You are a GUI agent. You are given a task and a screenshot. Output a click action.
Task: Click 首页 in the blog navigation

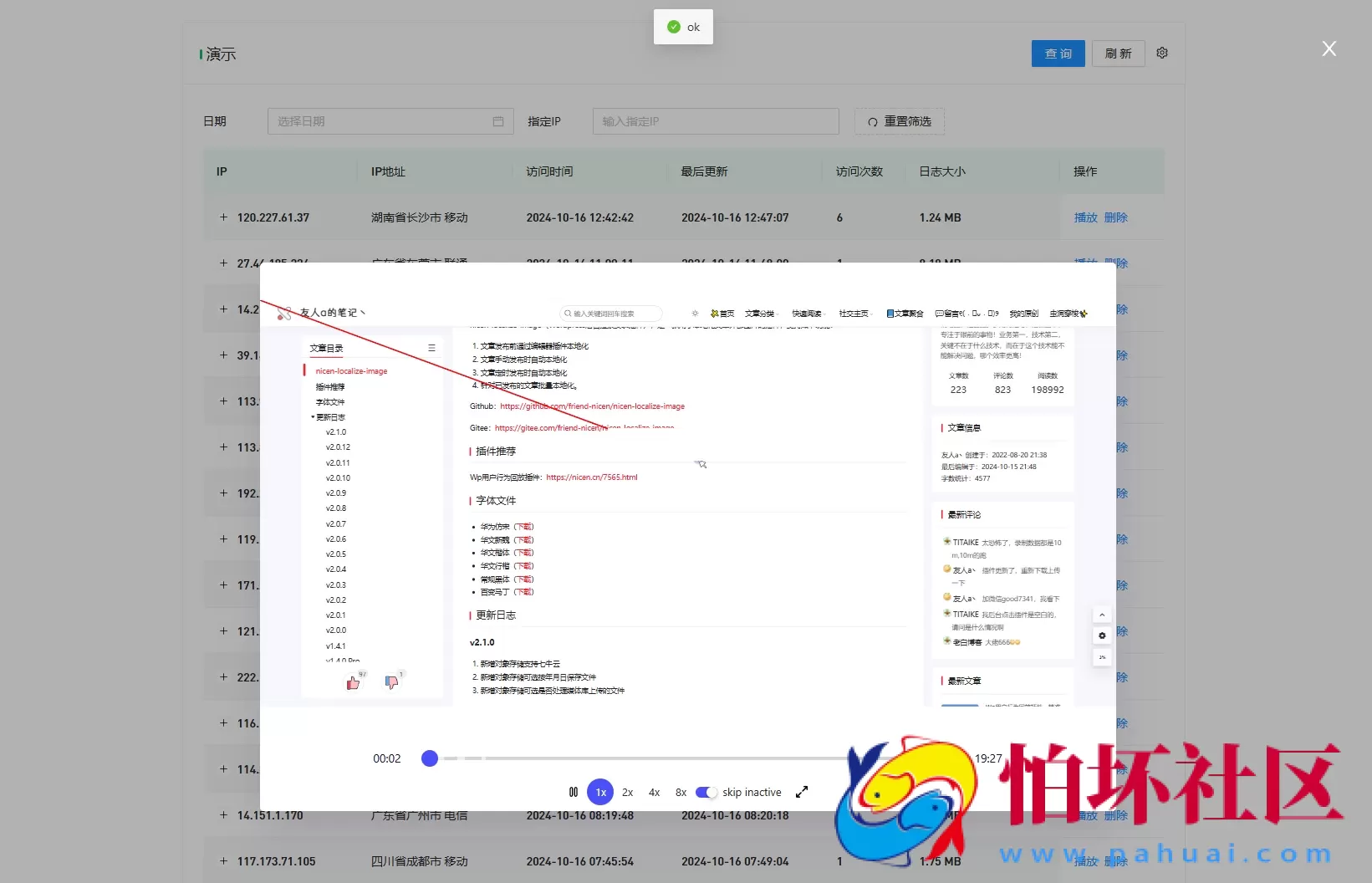pyautogui.click(x=726, y=313)
